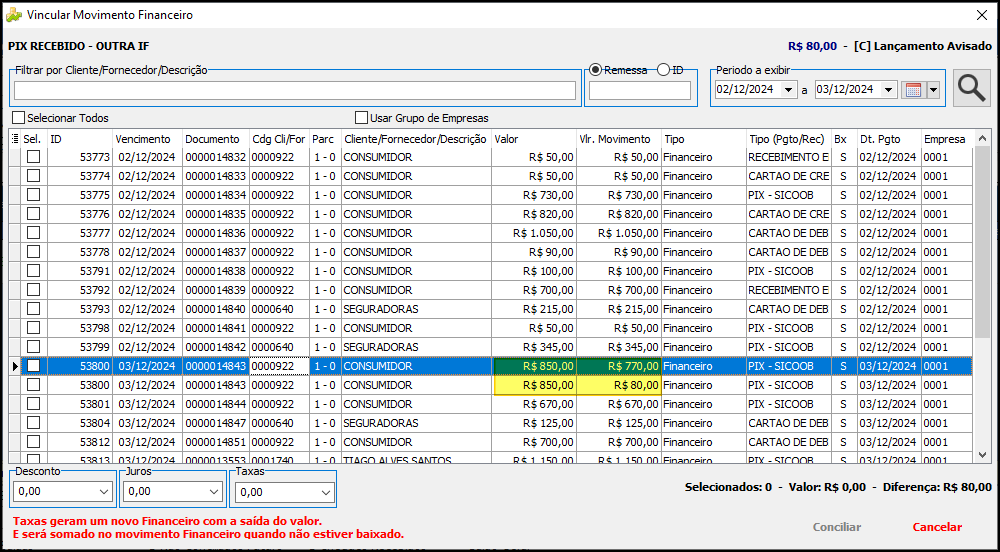Tick the checkbox for row ID 53793
The width and height of the screenshot is (1000, 552).
pos(33,309)
